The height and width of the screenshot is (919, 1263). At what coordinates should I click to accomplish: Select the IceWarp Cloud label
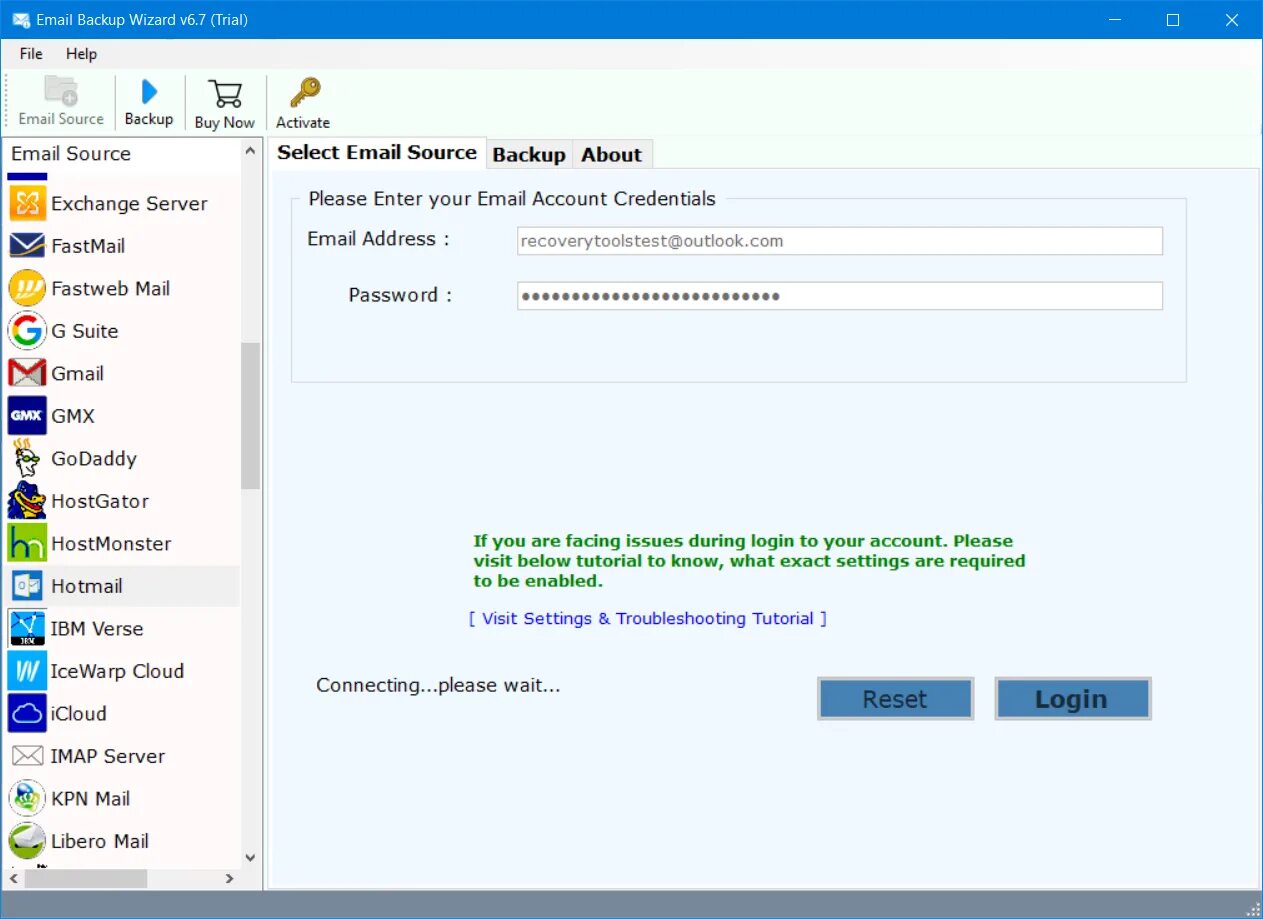pyautogui.click(x=118, y=671)
